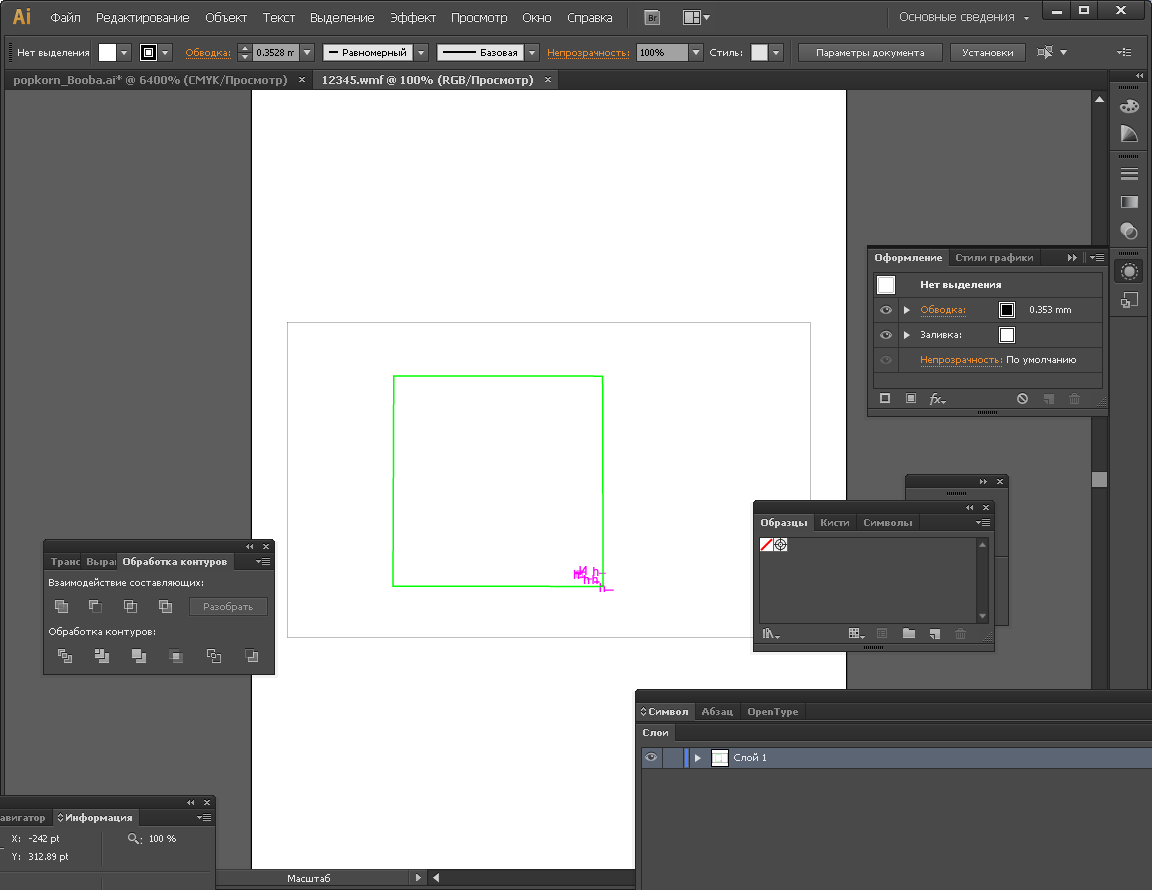Open Adobe Bridge with the Br icon

point(652,18)
